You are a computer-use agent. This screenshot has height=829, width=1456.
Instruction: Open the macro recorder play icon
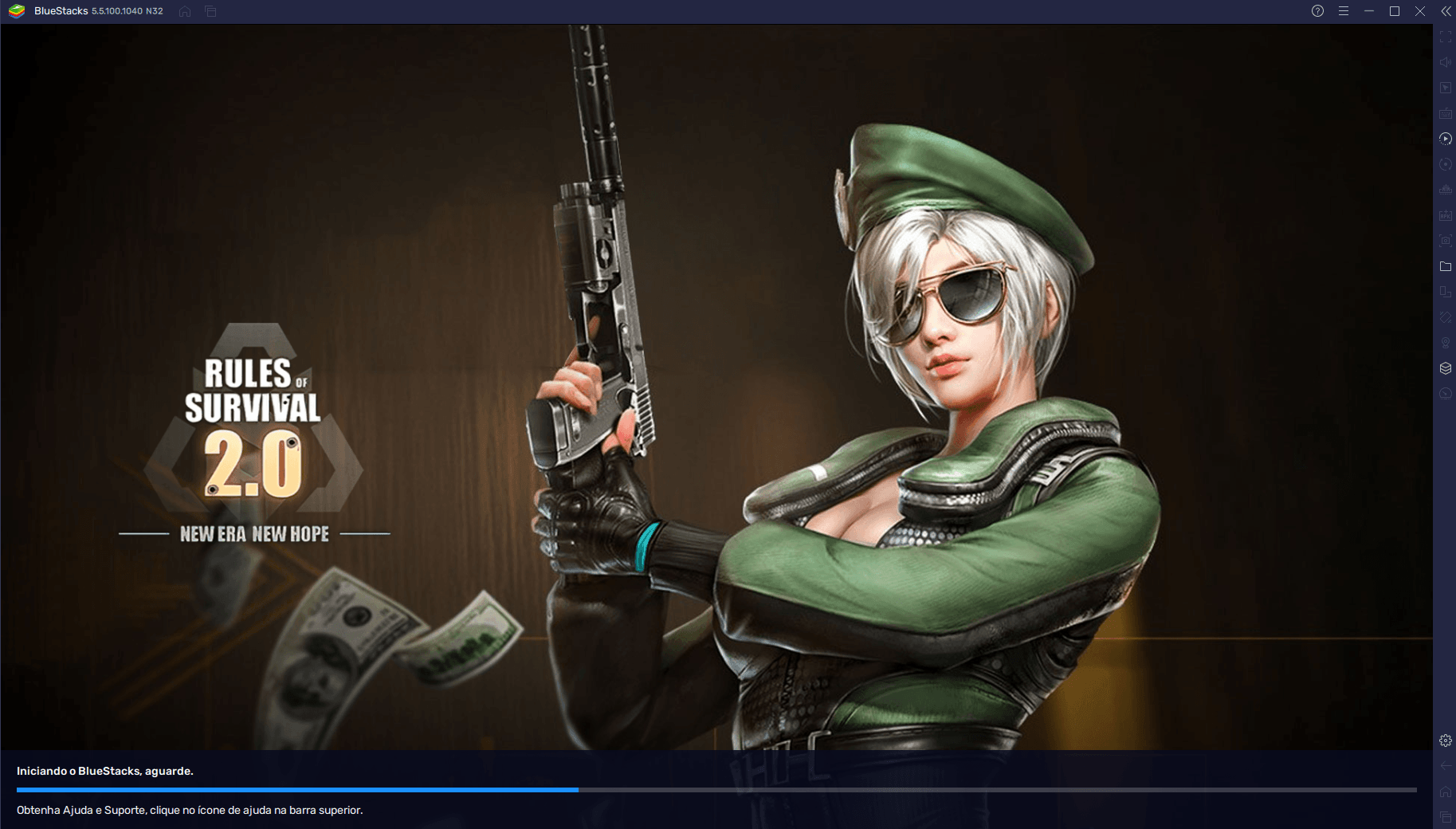pyautogui.click(x=1446, y=139)
